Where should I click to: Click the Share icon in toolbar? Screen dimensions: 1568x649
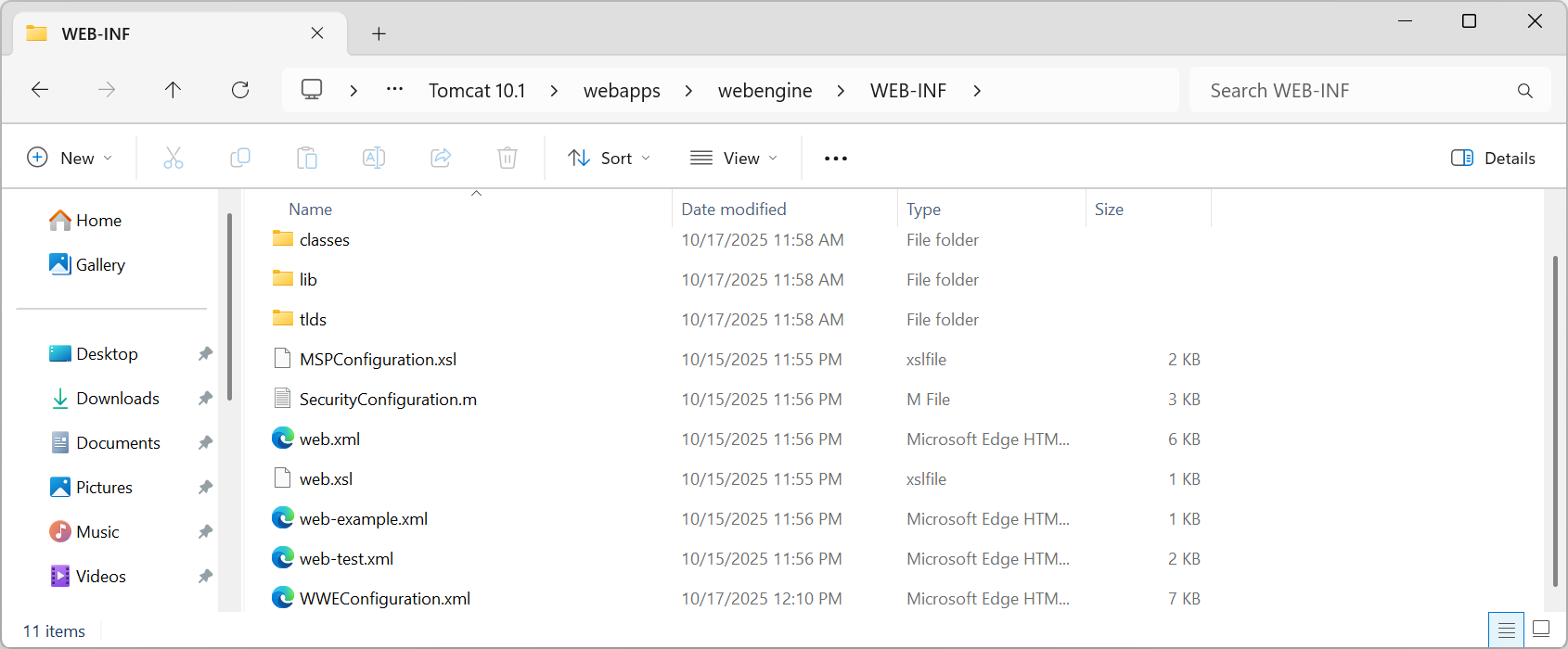point(441,158)
